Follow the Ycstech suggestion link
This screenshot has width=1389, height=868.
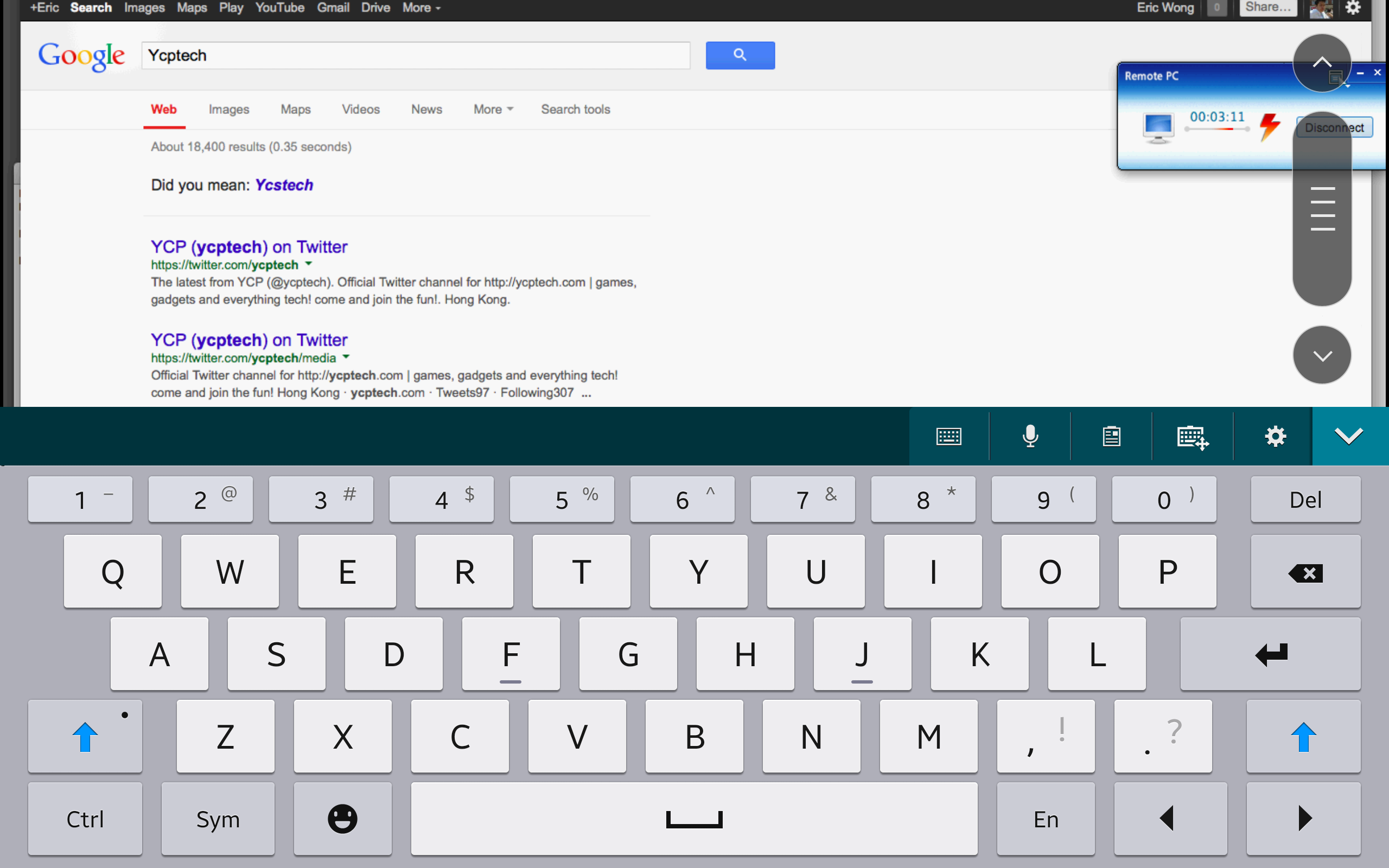284,185
